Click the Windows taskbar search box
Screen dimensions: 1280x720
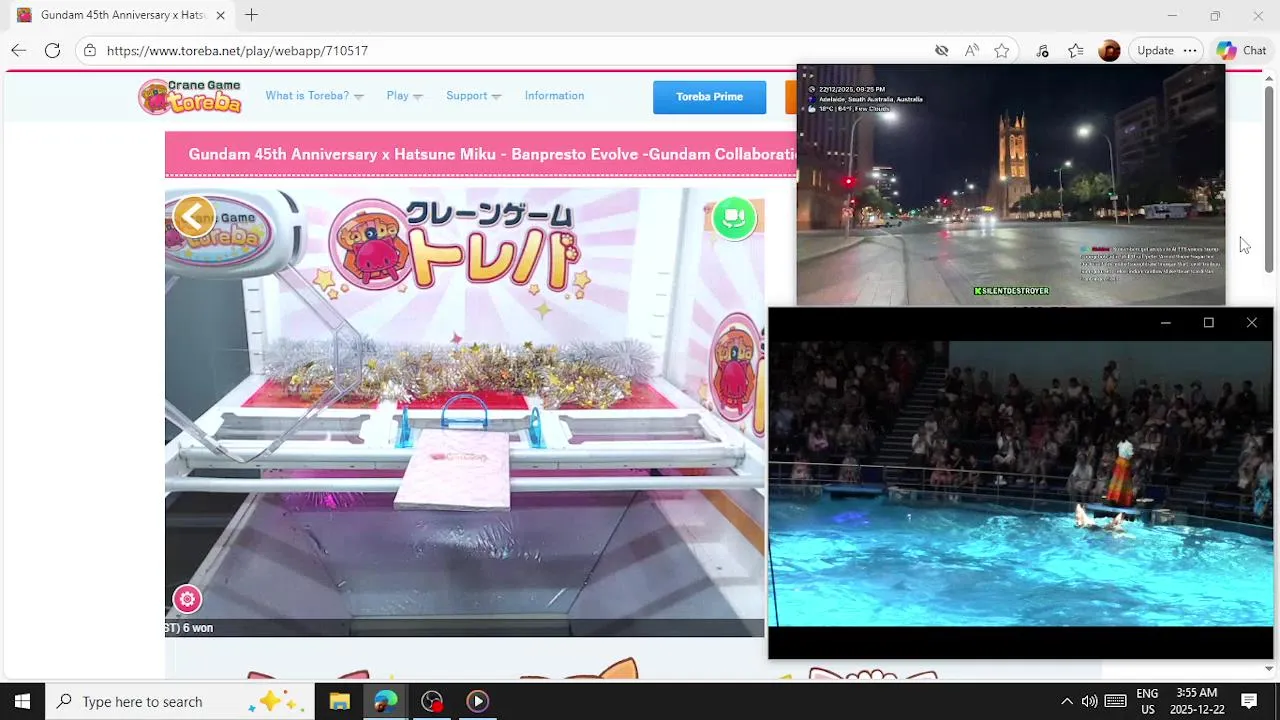(x=180, y=701)
